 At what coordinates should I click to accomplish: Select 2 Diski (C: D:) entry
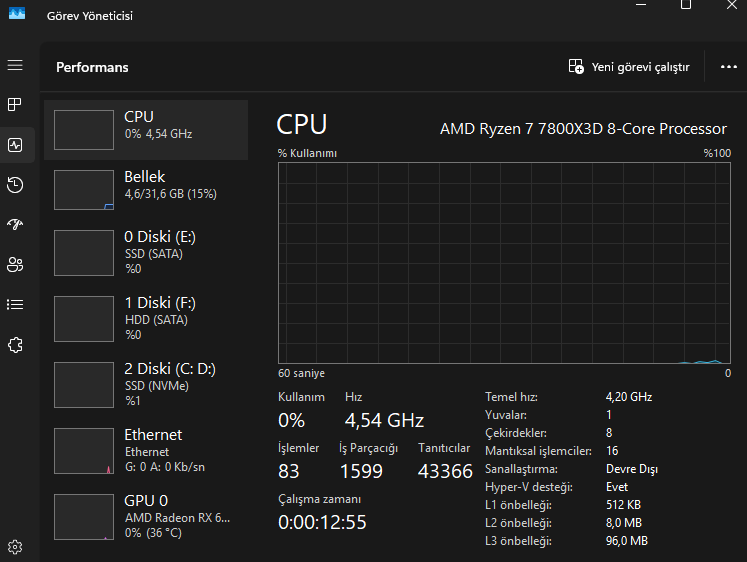pos(146,385)
